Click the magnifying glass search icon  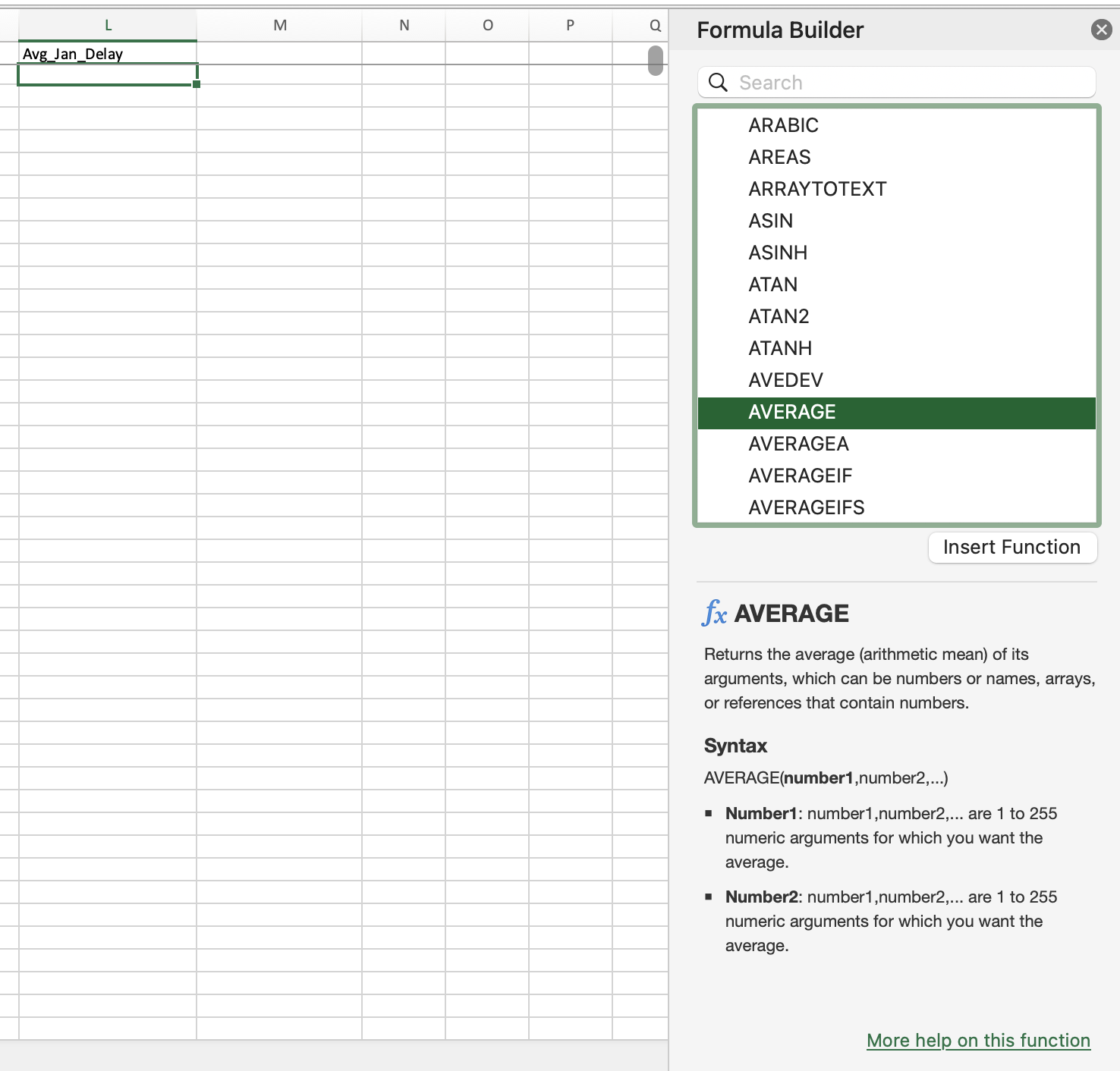[718, 82]
